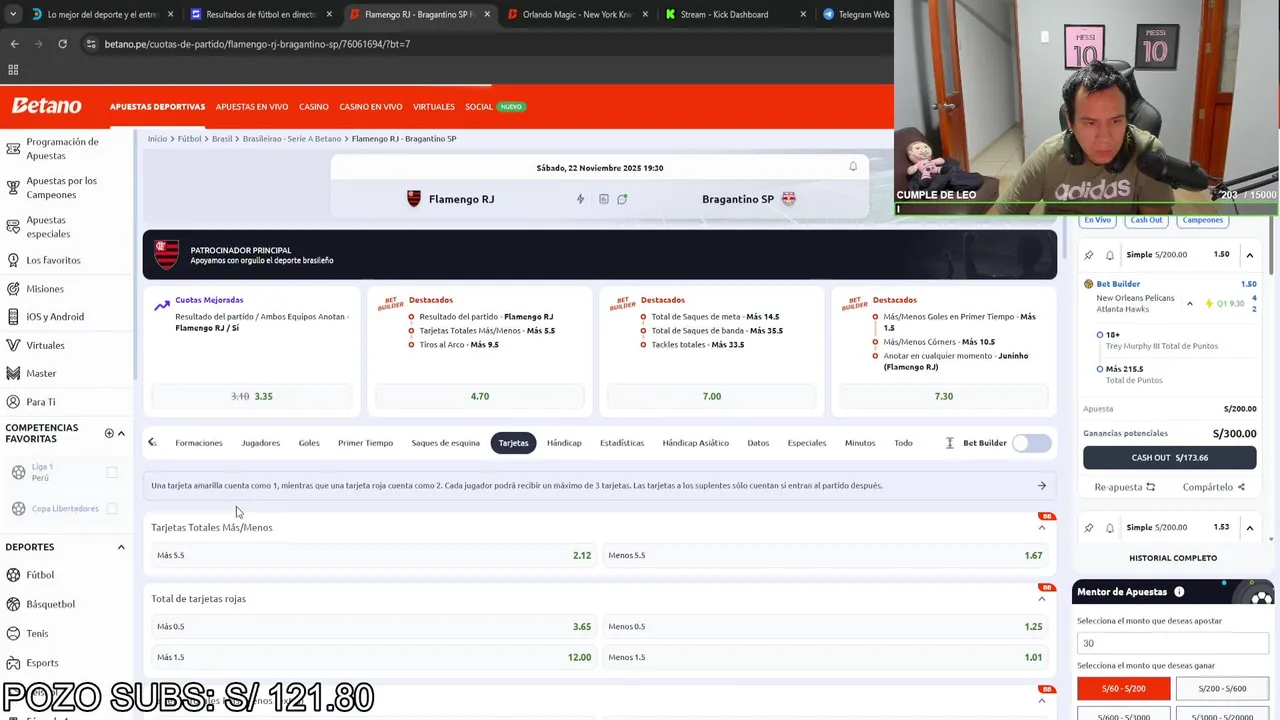Click the Flamengo patrocinador principal banner
The height and width of the screenshot is (720, 1280).
pos(600,255)
